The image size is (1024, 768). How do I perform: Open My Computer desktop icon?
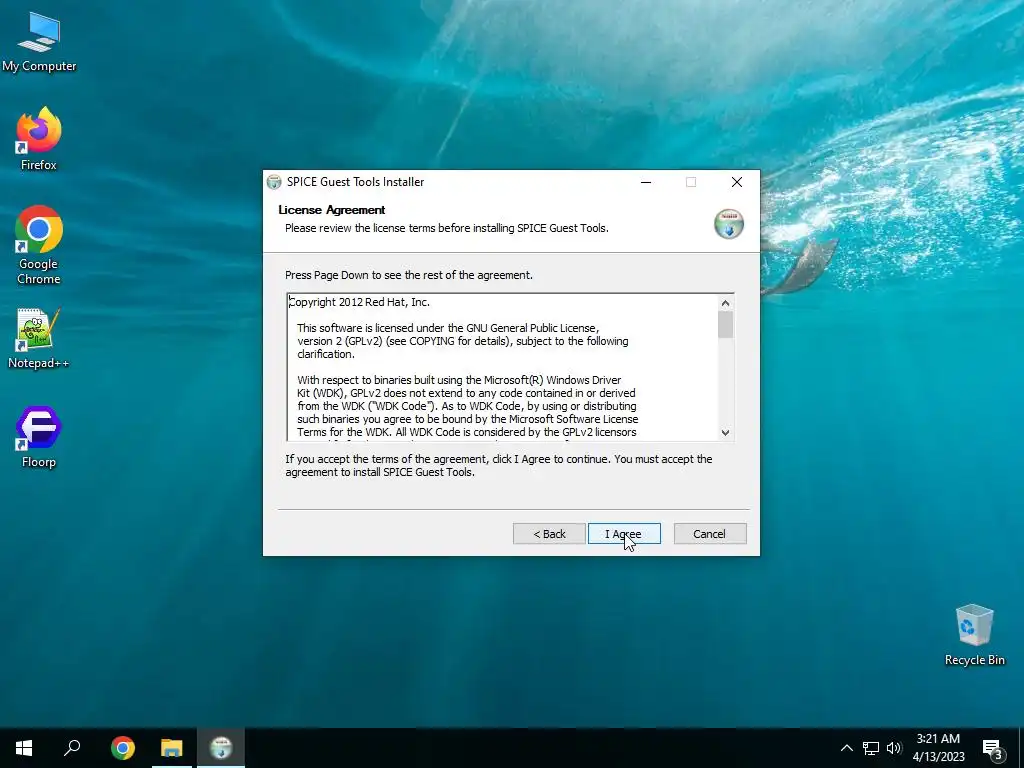39,42
